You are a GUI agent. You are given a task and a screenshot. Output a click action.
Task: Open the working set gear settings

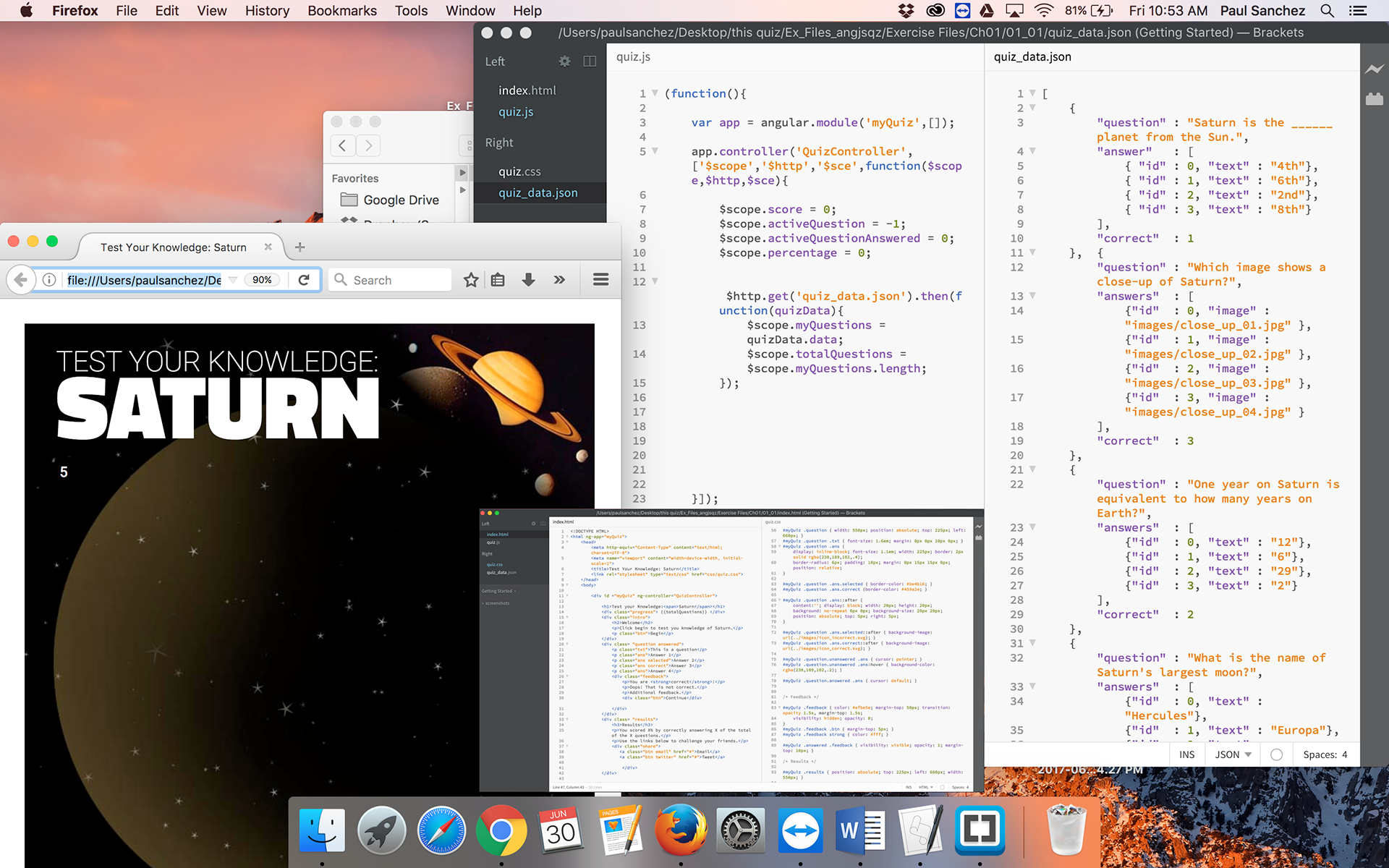coord(564,61)
